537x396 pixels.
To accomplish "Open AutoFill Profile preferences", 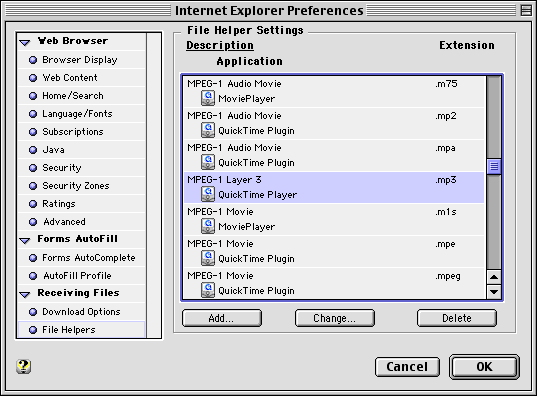I will coord(82,275).
